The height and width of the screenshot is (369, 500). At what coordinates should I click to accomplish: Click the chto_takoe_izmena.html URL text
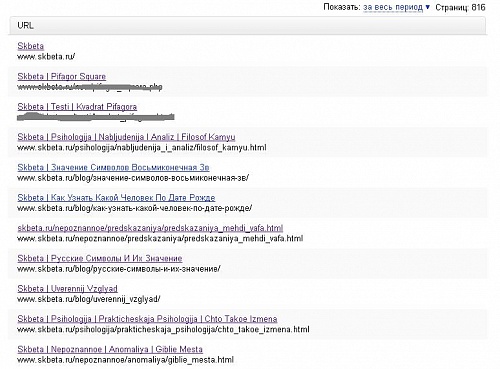pos(163,330)
